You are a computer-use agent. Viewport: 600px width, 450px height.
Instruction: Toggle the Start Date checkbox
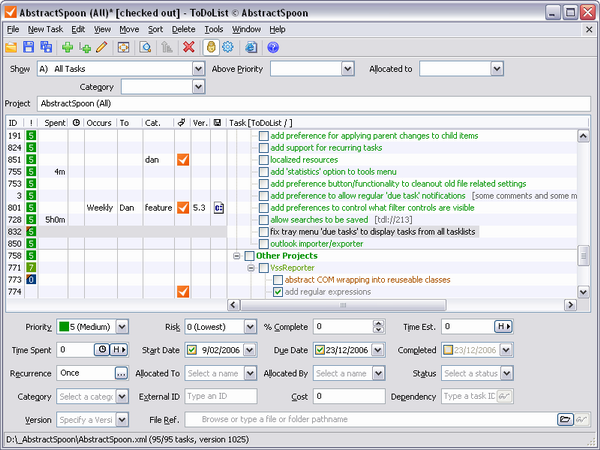[x=192, y=350]
